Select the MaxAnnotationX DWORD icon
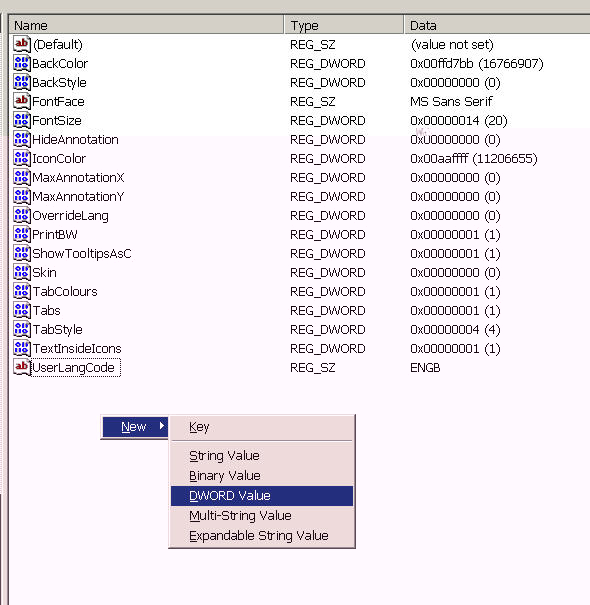 22,177
